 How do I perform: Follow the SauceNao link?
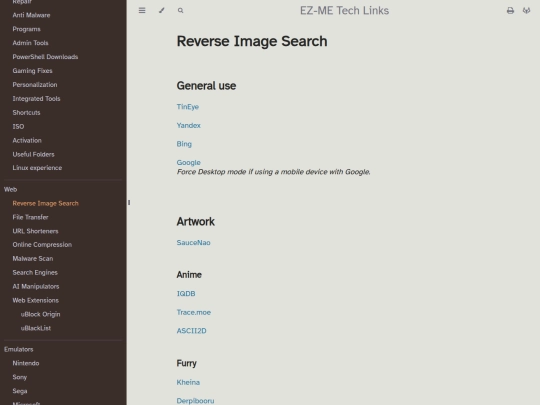(x=194, y=243)
